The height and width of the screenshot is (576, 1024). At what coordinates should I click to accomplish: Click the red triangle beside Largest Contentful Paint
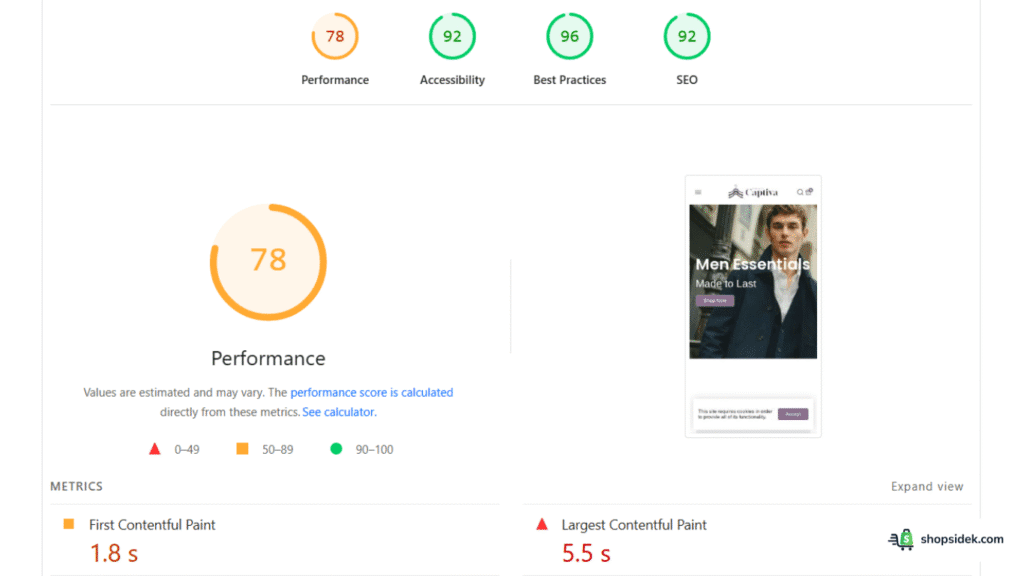click(541, 524)
